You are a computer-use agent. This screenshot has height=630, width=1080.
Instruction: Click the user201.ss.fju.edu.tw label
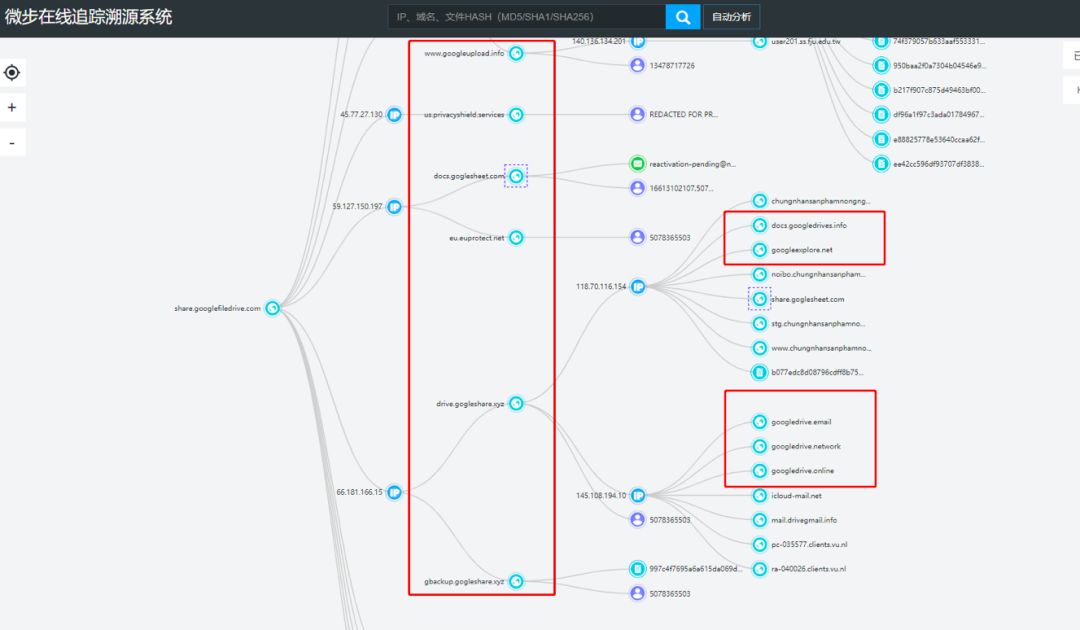[806, 41]
